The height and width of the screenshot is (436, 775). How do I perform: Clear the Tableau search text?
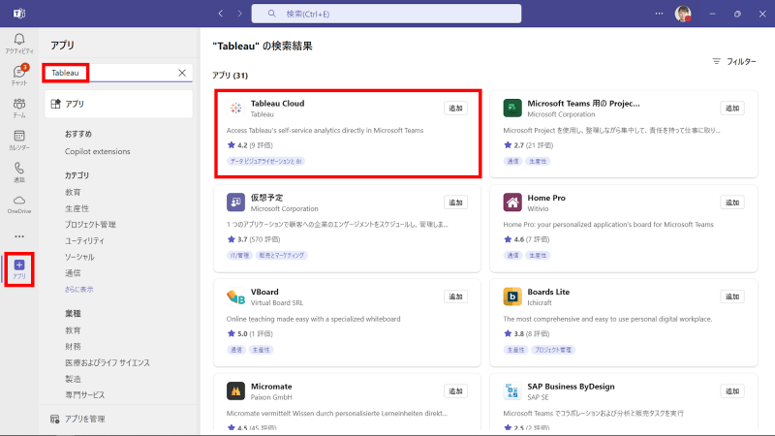(182, 73)
